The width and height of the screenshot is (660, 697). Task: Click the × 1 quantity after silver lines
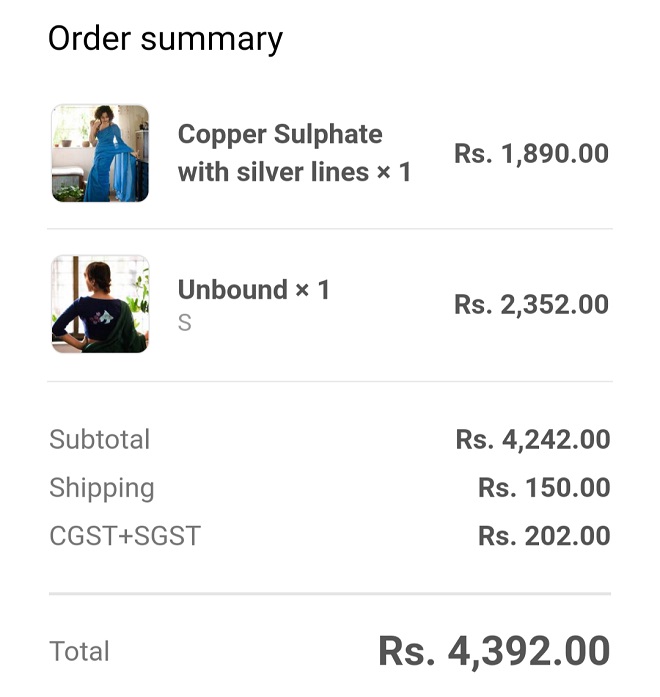pos(394,172)
